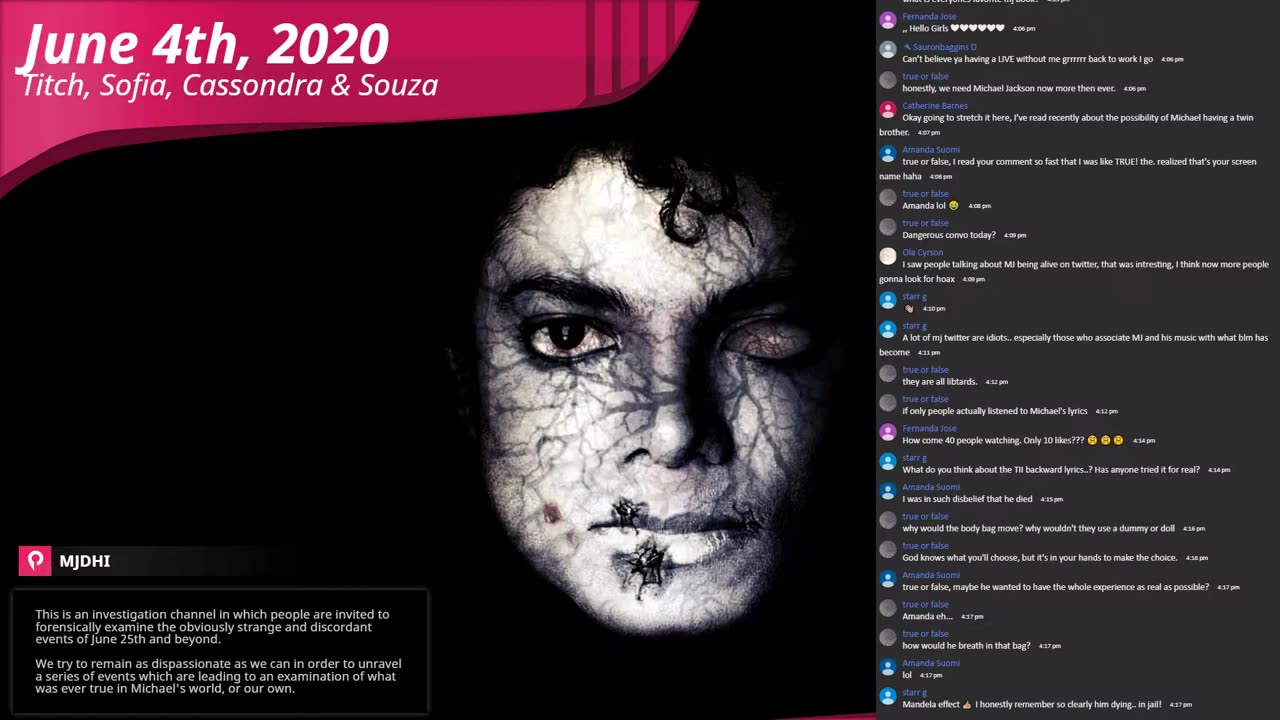Click the clapping hands emoji from starr g
This screenshot has width=1280, height=720.
(909, 308)
